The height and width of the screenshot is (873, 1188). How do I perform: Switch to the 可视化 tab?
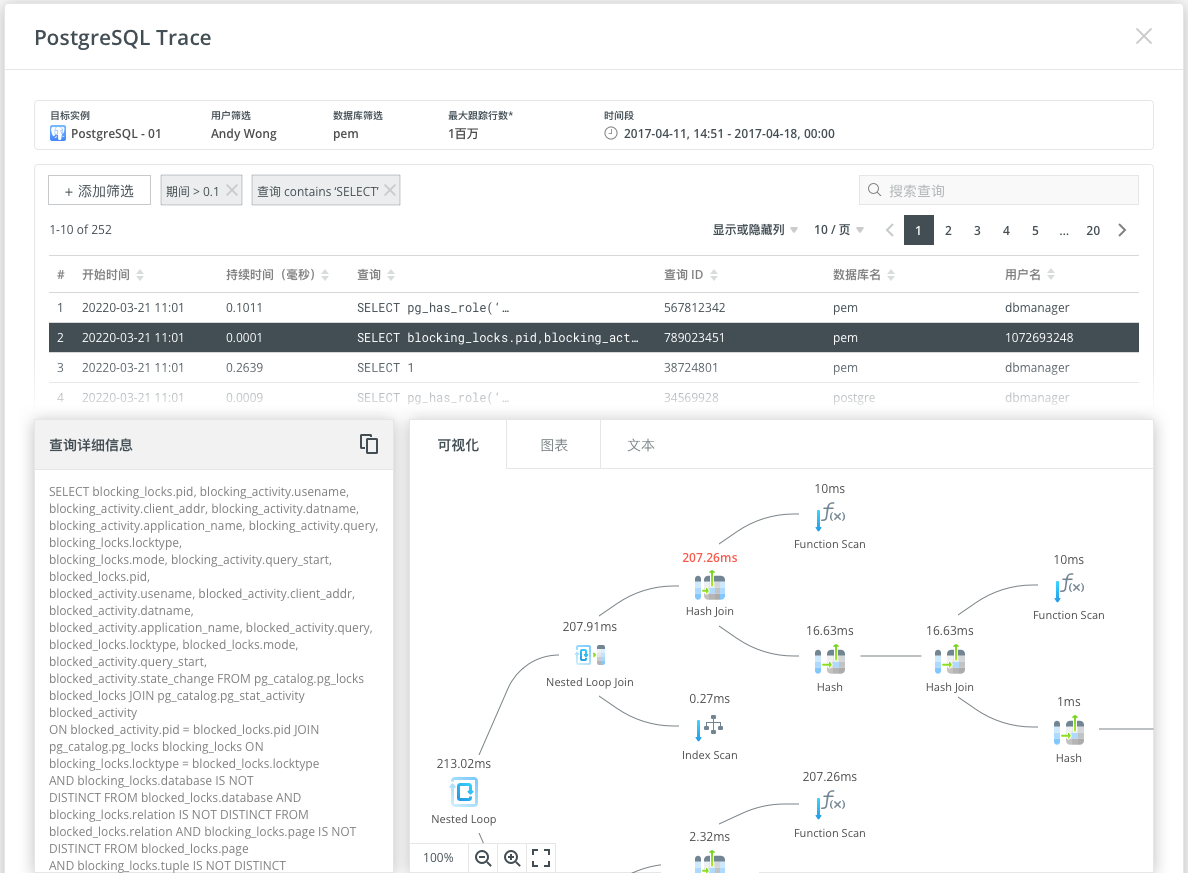[458, 445]
